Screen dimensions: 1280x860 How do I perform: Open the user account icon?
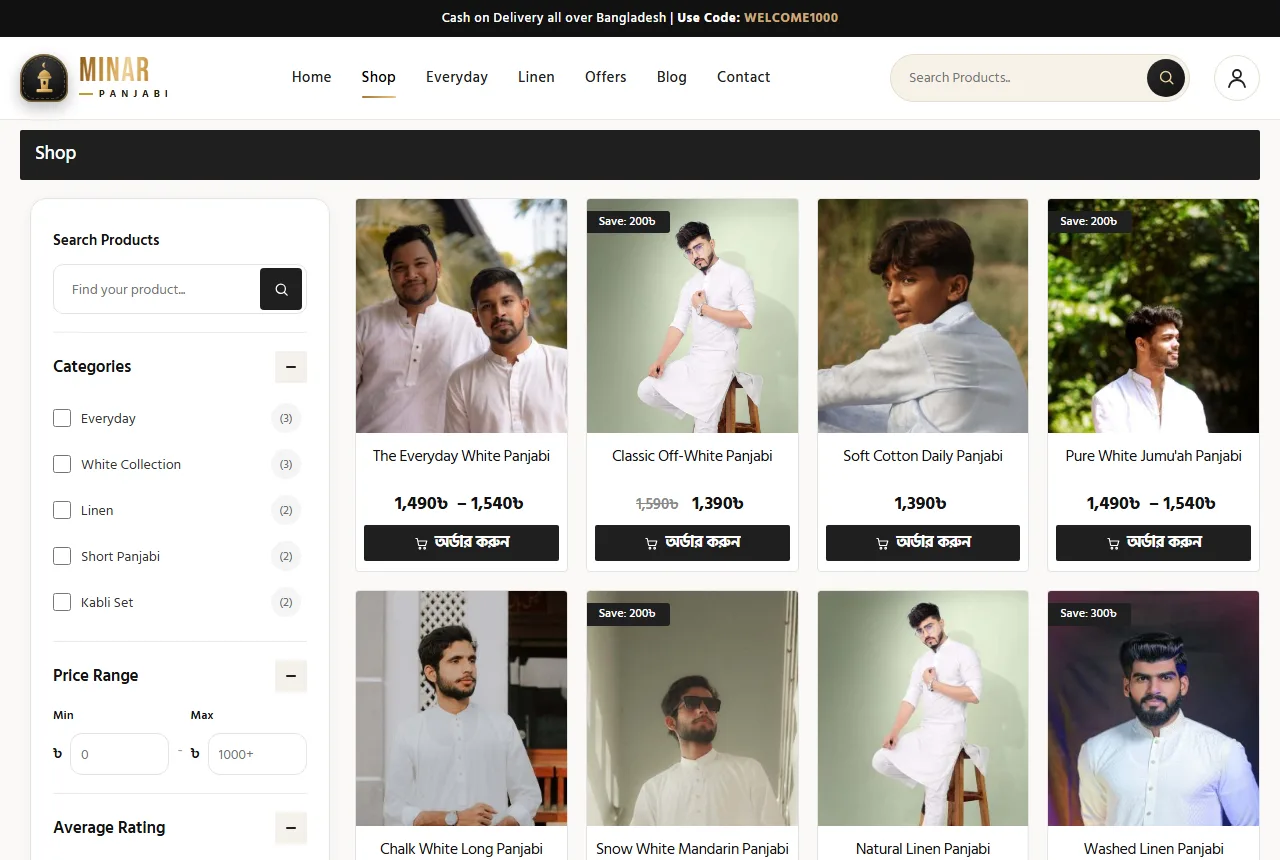click(1237, 78)
